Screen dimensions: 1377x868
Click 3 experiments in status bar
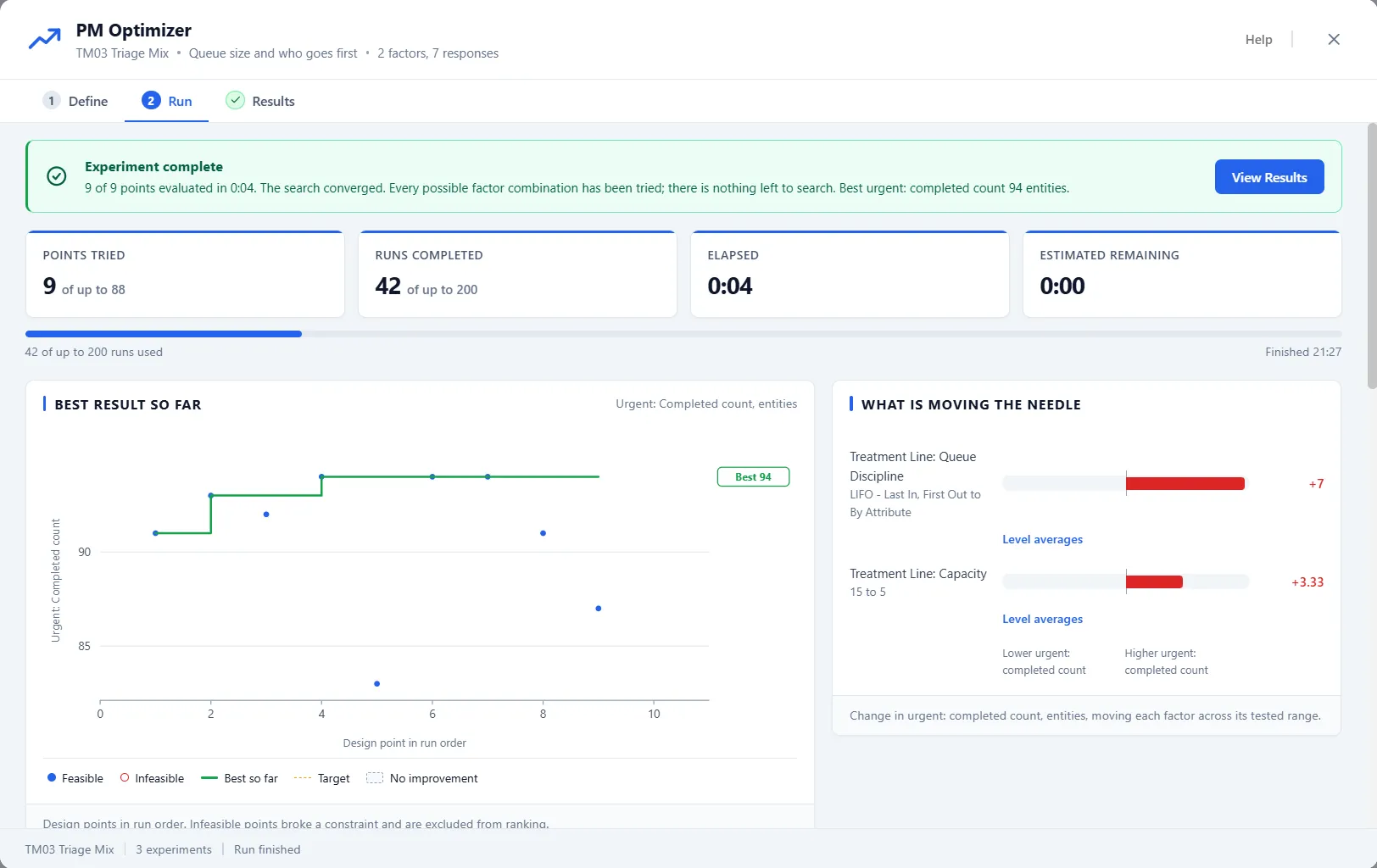pyautogui.click(x=174, y=849)
